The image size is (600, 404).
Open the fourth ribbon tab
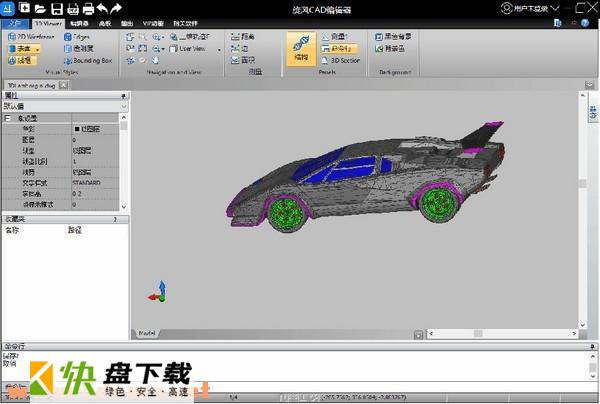tap(105, 24)
